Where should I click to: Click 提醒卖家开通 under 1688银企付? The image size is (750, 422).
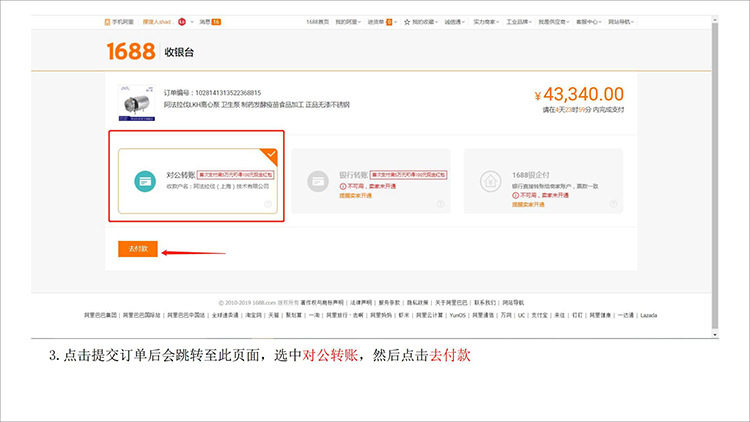click(528, 205)
